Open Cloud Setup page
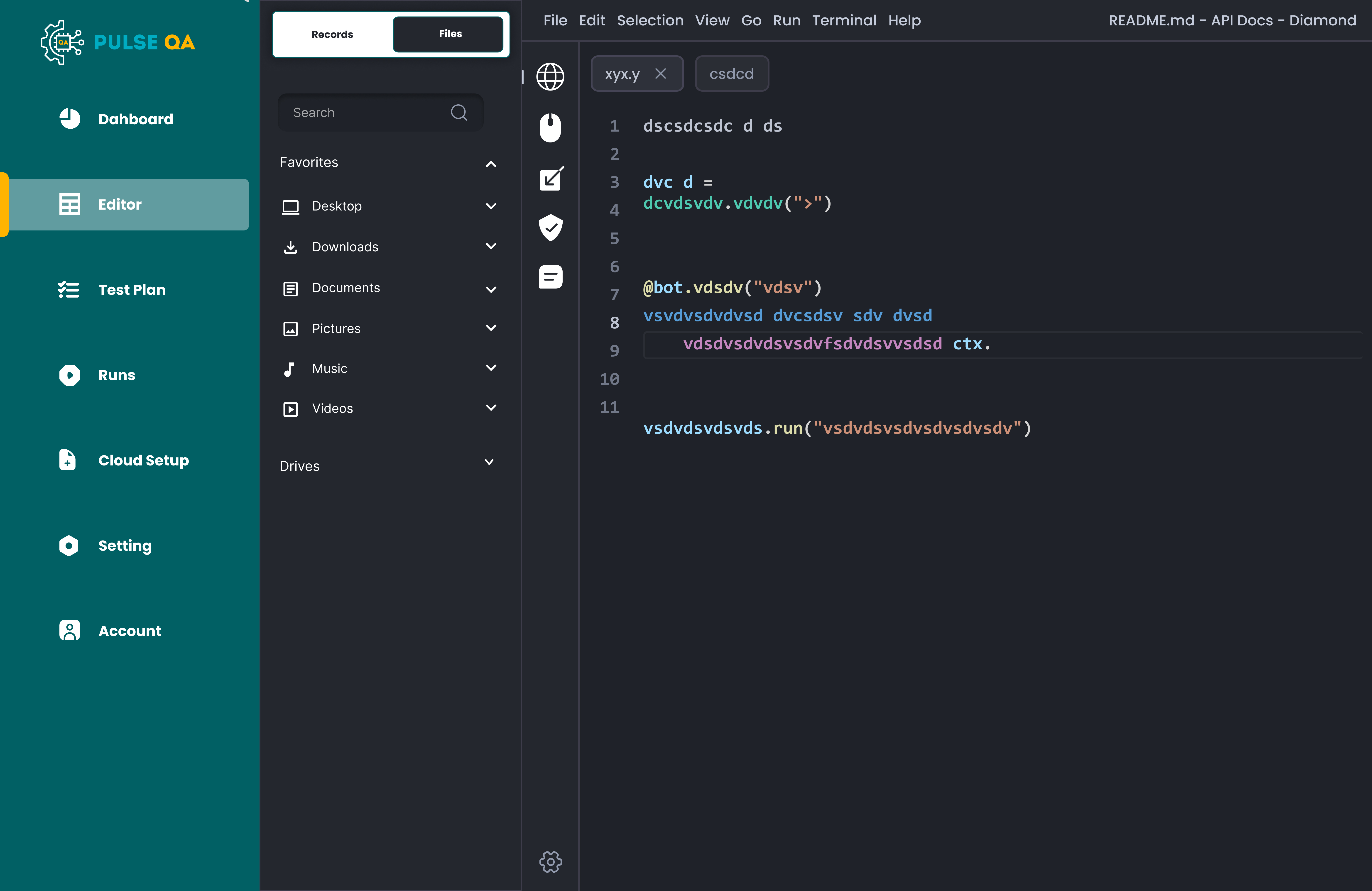Image resolution: width=1372 pixels, height=891 pixels. 144,460
